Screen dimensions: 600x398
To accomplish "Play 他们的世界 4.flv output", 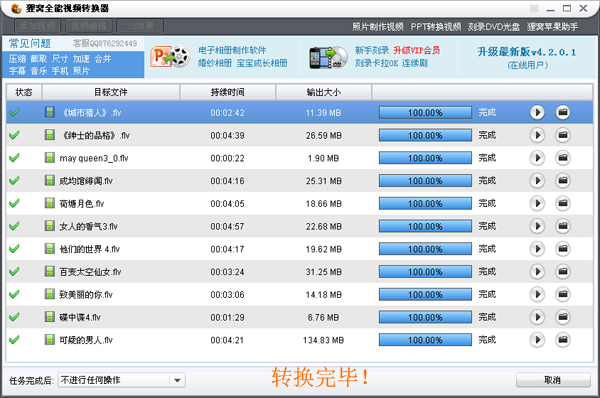I will (537, 249).
